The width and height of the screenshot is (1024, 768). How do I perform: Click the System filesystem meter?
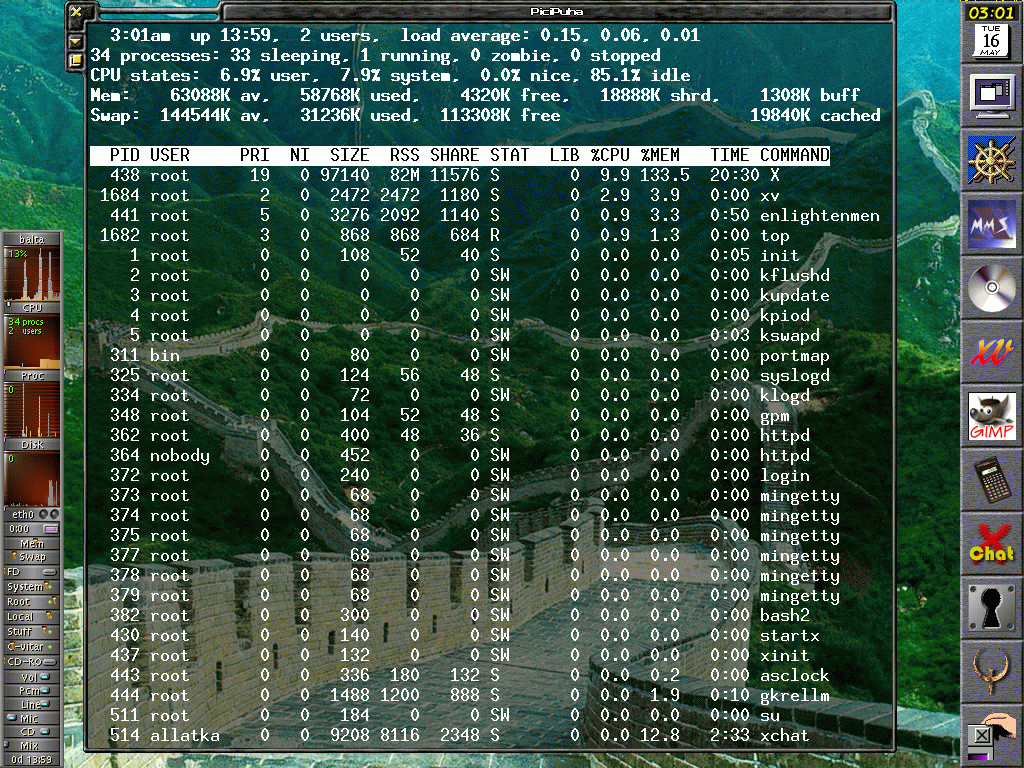click(32, 586)
